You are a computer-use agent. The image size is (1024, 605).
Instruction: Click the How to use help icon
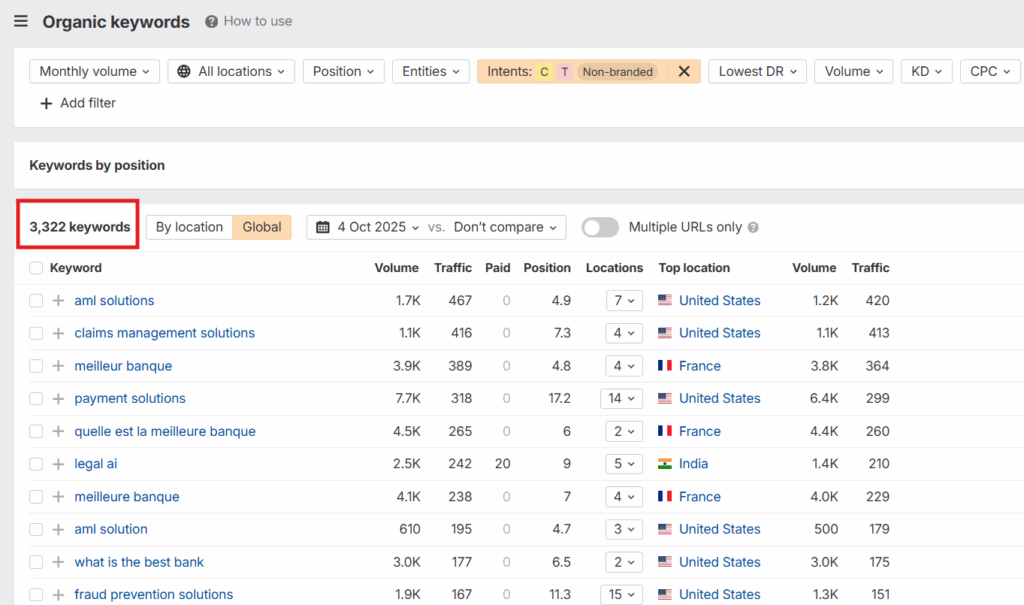[x=211, y=21]
